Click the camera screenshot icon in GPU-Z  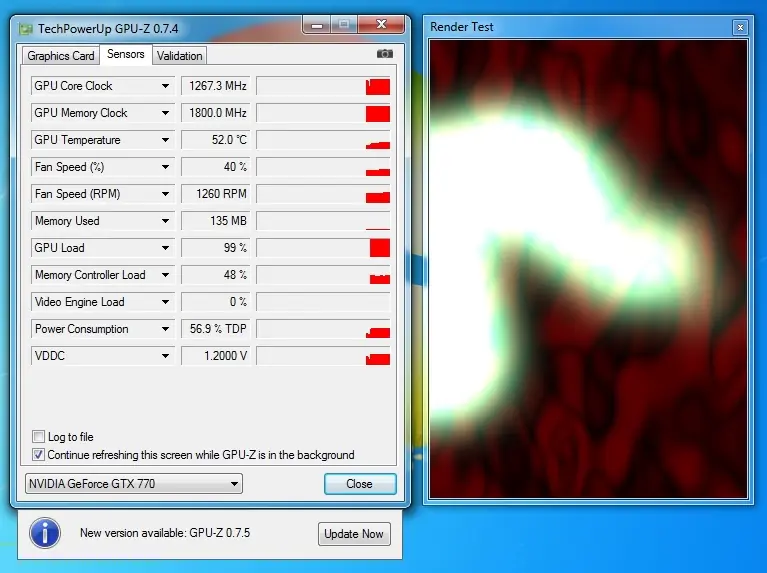point(384,54)
